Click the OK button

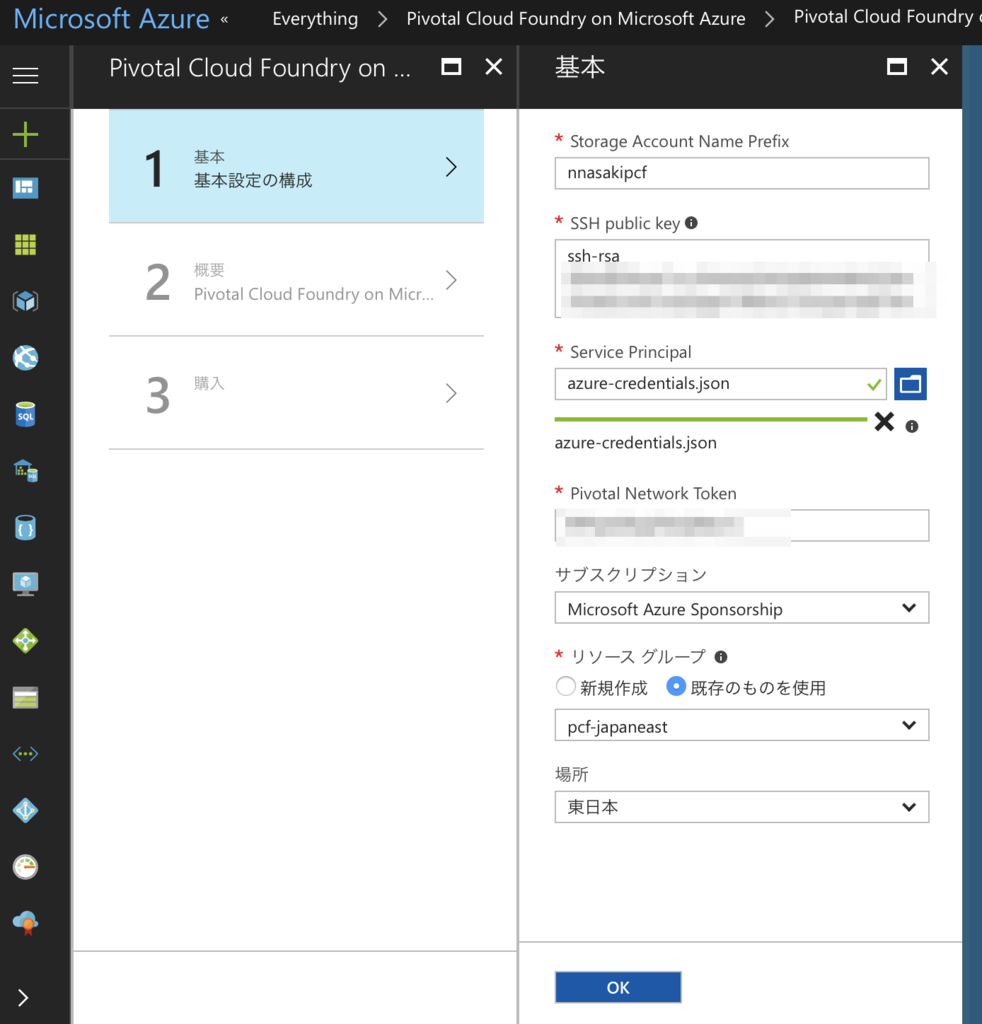tap(617, 987)
